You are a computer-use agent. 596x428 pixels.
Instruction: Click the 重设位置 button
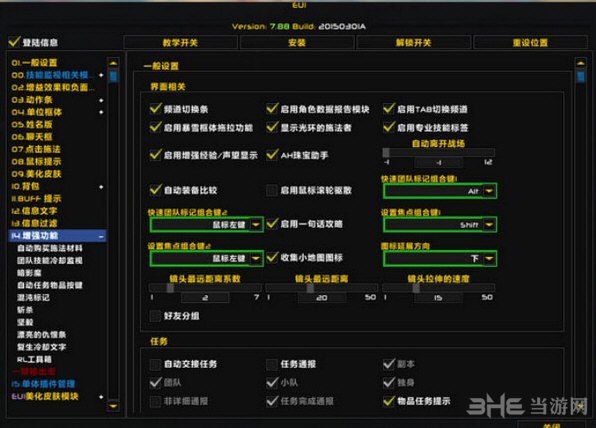530,43
